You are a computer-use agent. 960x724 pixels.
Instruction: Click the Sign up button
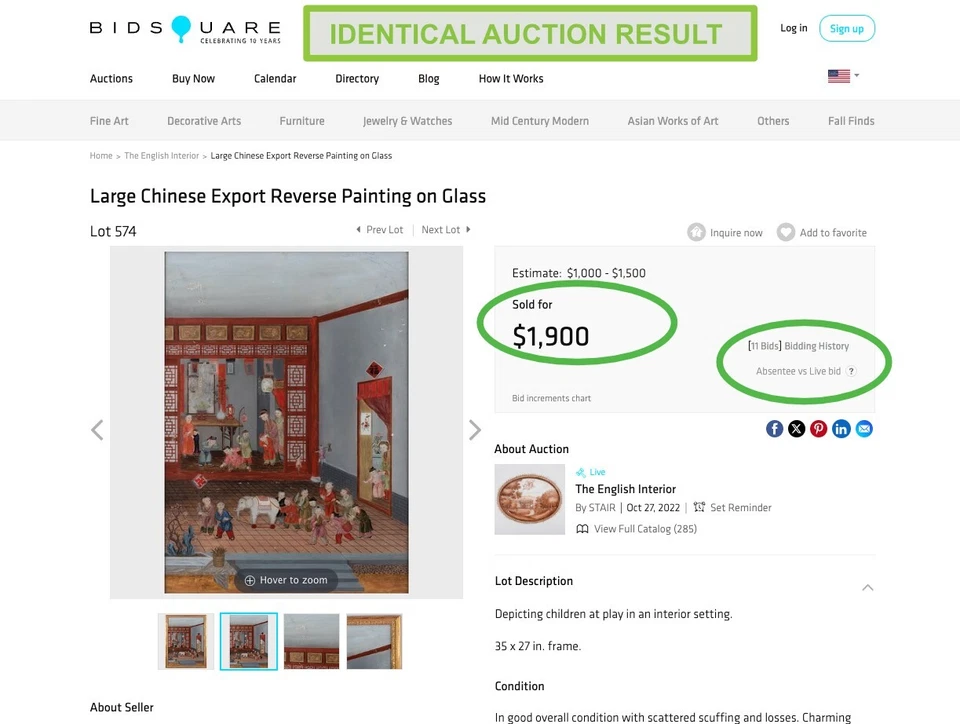coord(846,28)
